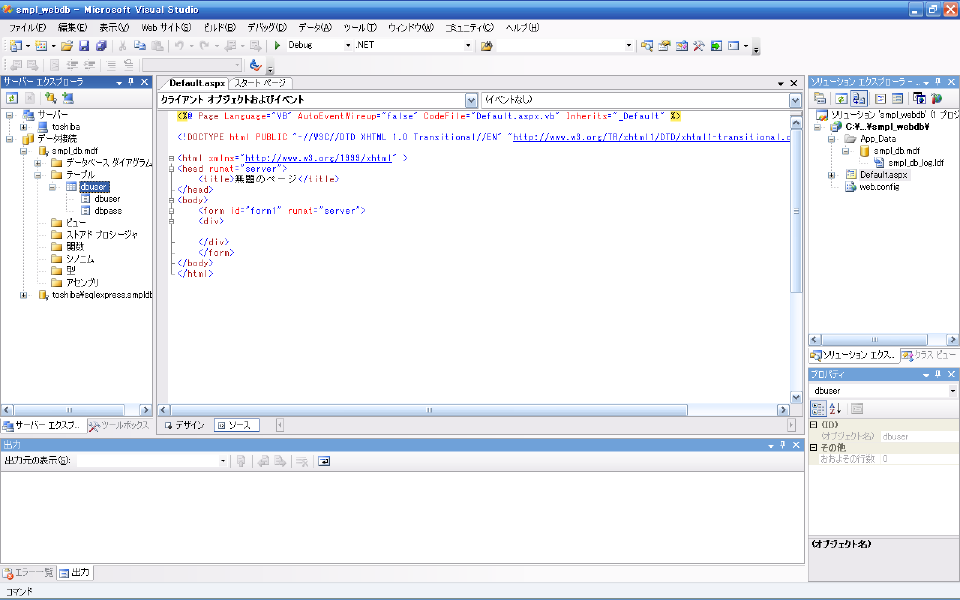
Task: Select the stored procedures folder in Server Explorer
Action: tap(102, 234)
